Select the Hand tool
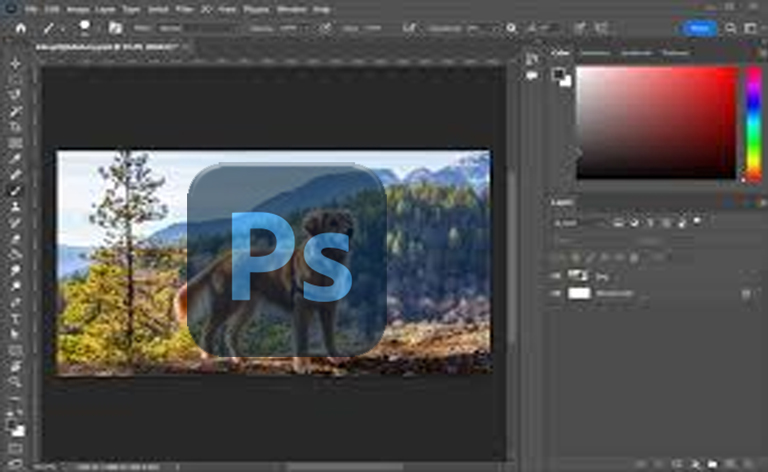Screen dimensions: 768x472 pyautogui.click(x=16, y=366)
